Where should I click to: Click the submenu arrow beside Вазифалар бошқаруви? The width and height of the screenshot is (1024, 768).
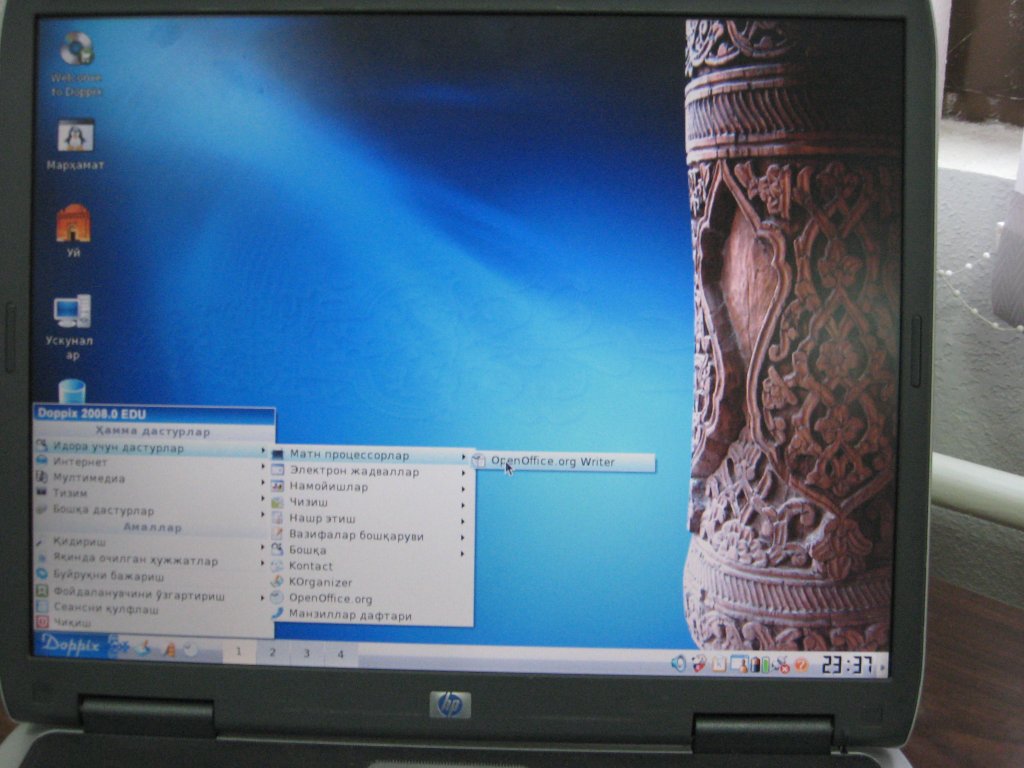[463, 537]
